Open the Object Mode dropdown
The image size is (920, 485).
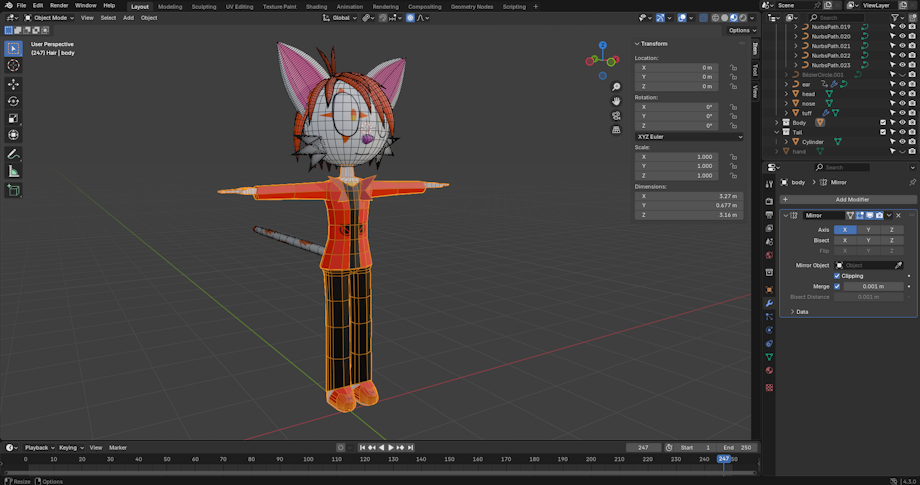[x=48, y=18]
